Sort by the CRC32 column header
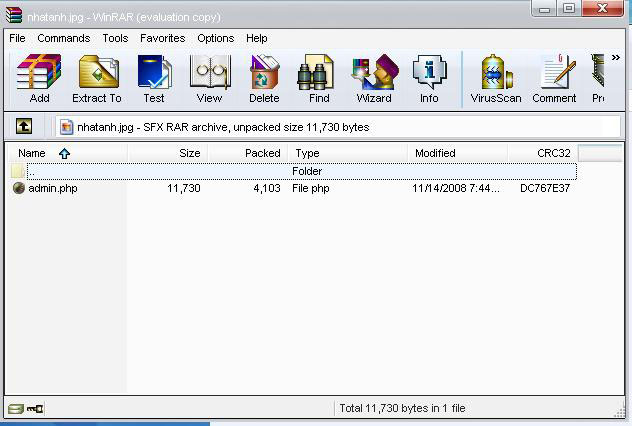 tap(543, 153)
